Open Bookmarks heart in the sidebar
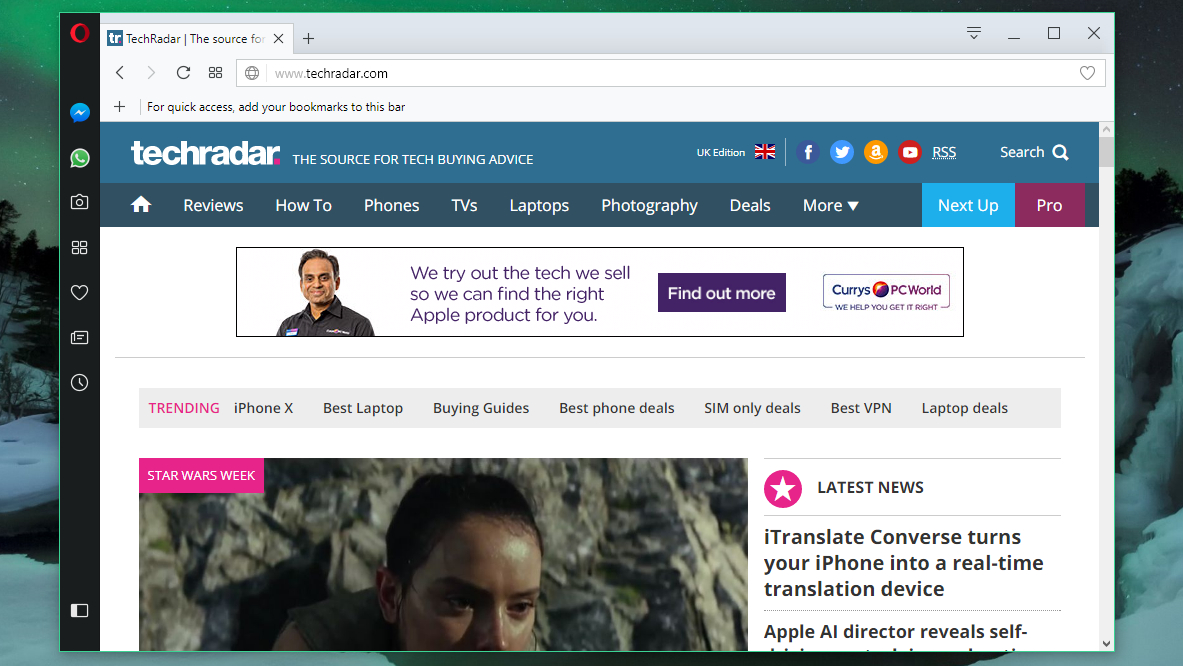The width and height of the screenshot is (1183, 666). click(x=79, y=293)
